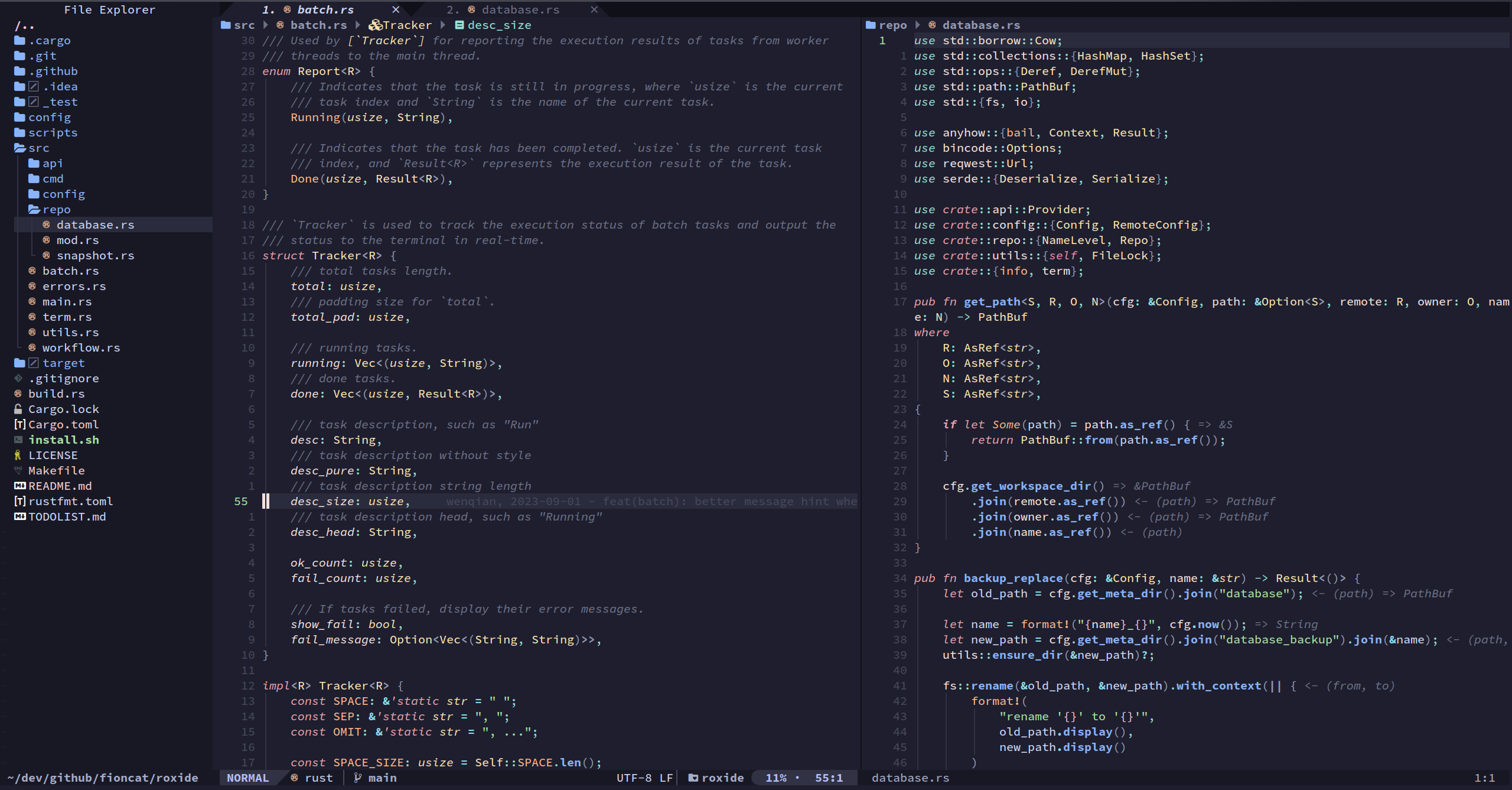Click the Rust icon beside main.rs
This screenshot has height=790, width=1512.
click(x=32, y=301)
